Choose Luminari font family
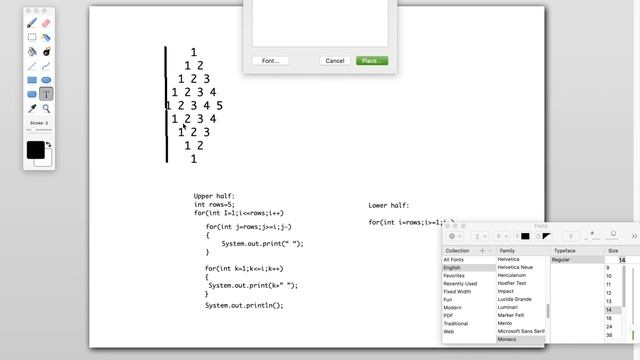 [x=521, y=307]
